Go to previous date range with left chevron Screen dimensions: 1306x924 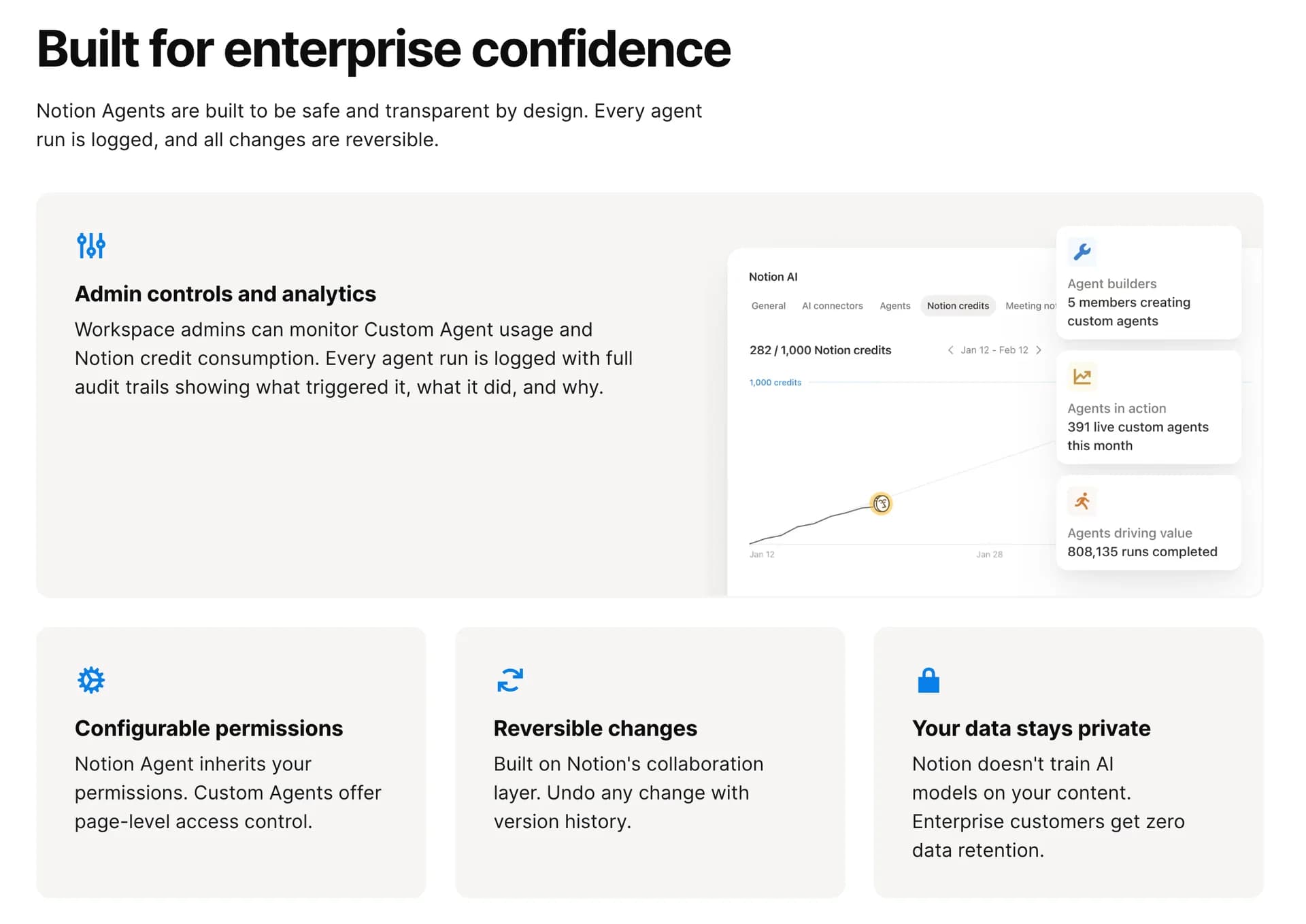(x=950, y=350)
